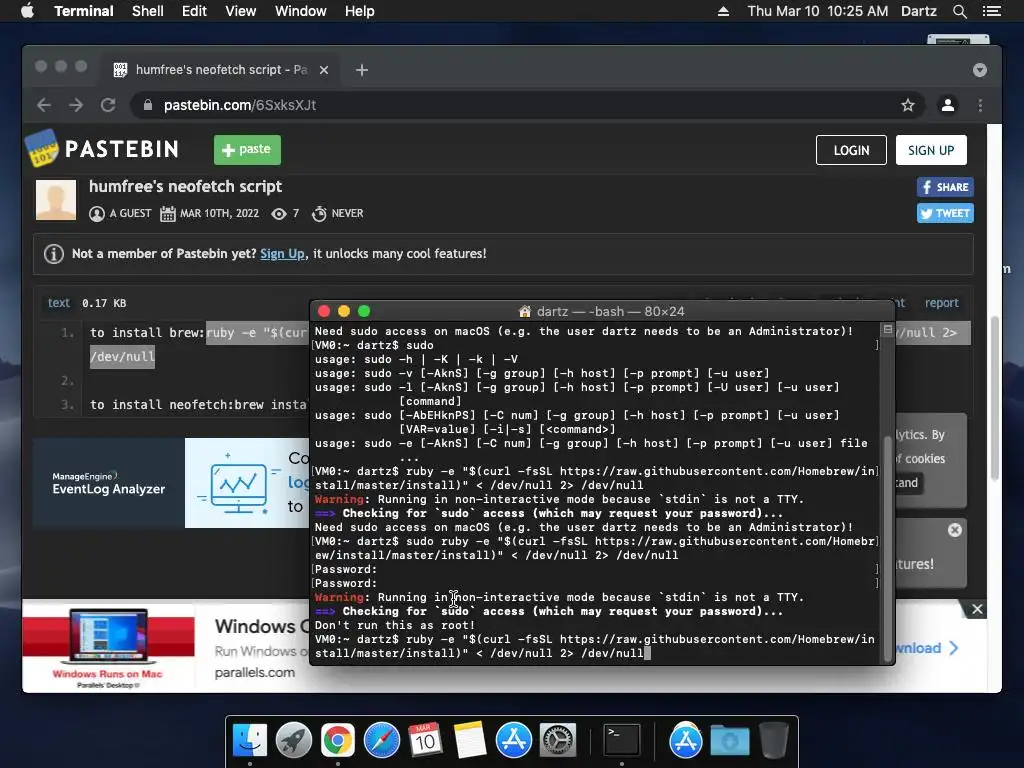Expand Chrome tab search dropdown arrow

(980, 70)
